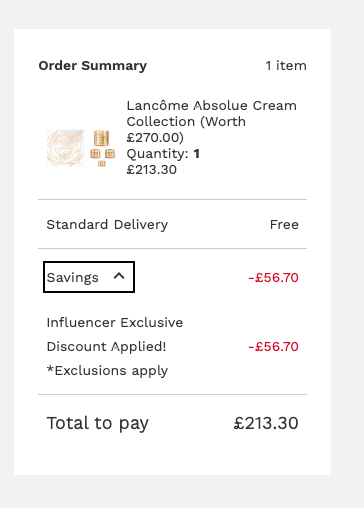Click the -£56.70 amount beside Discount Applied

tap(273, 346)
